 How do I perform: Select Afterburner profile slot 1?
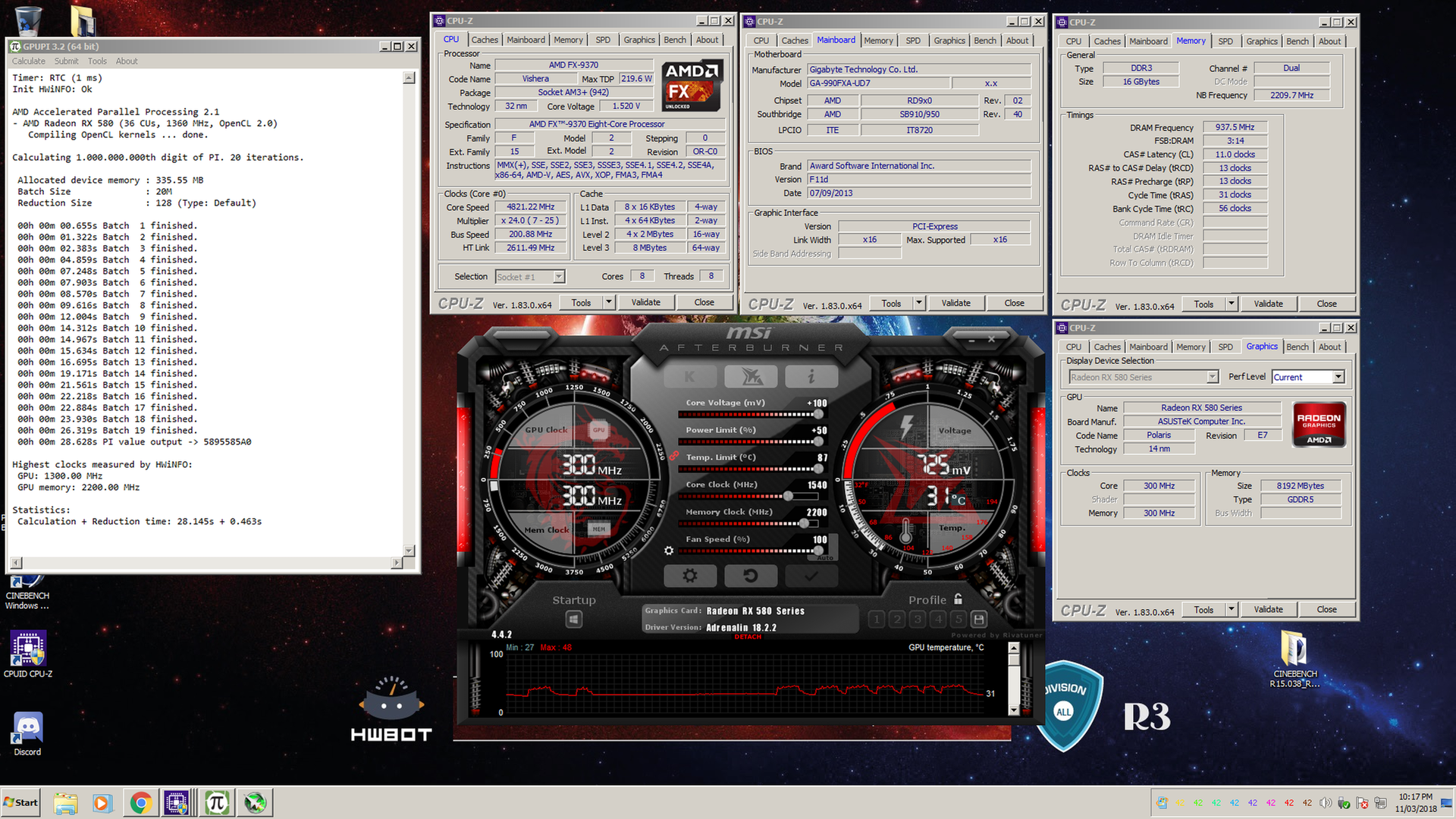[877, 619]
